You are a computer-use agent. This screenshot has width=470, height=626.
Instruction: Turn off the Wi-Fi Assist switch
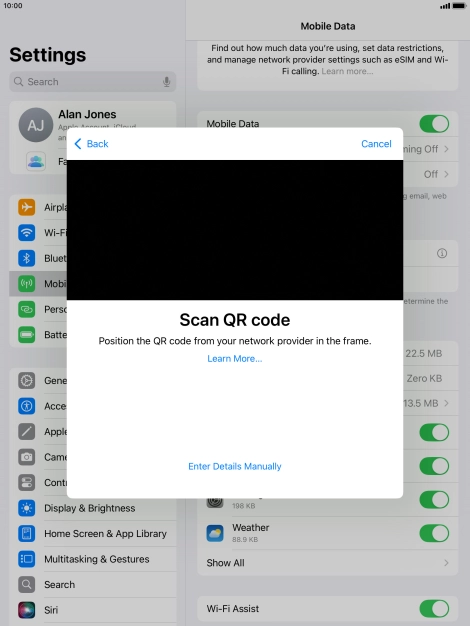(x=434, y=608)
